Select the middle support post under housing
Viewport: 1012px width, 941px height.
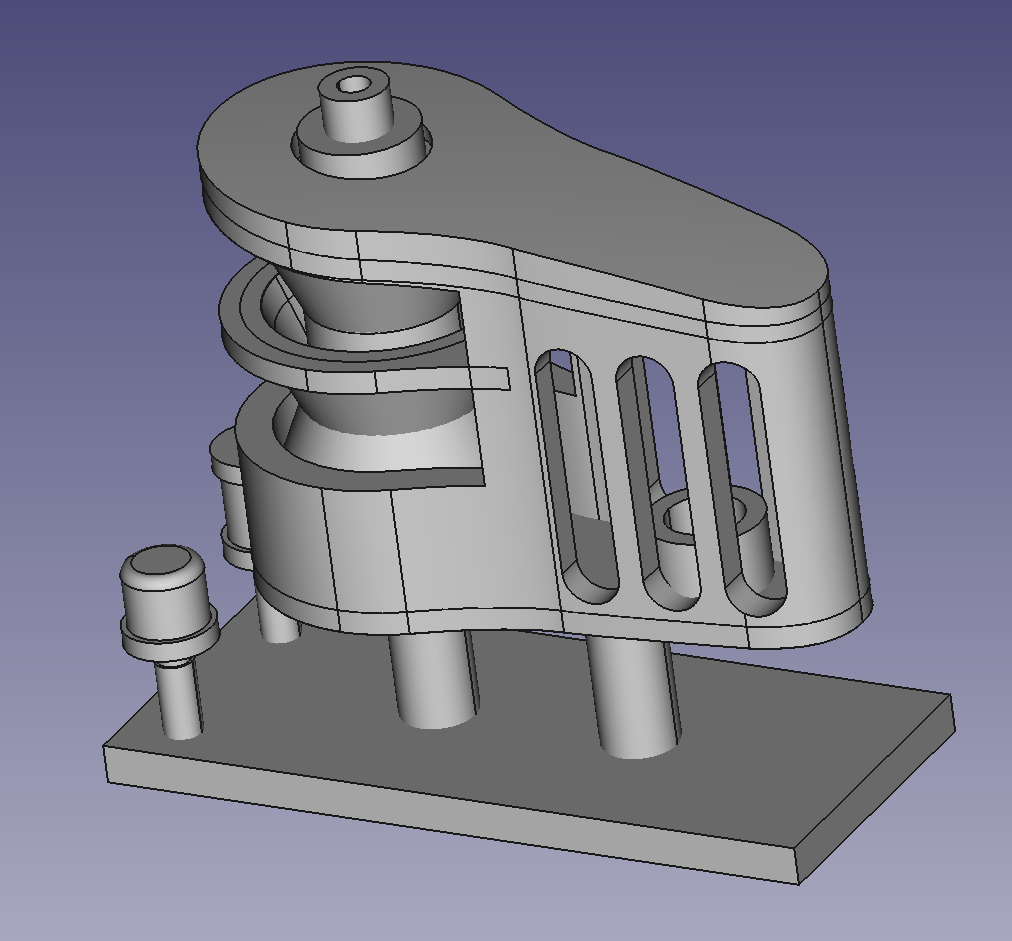432,680
